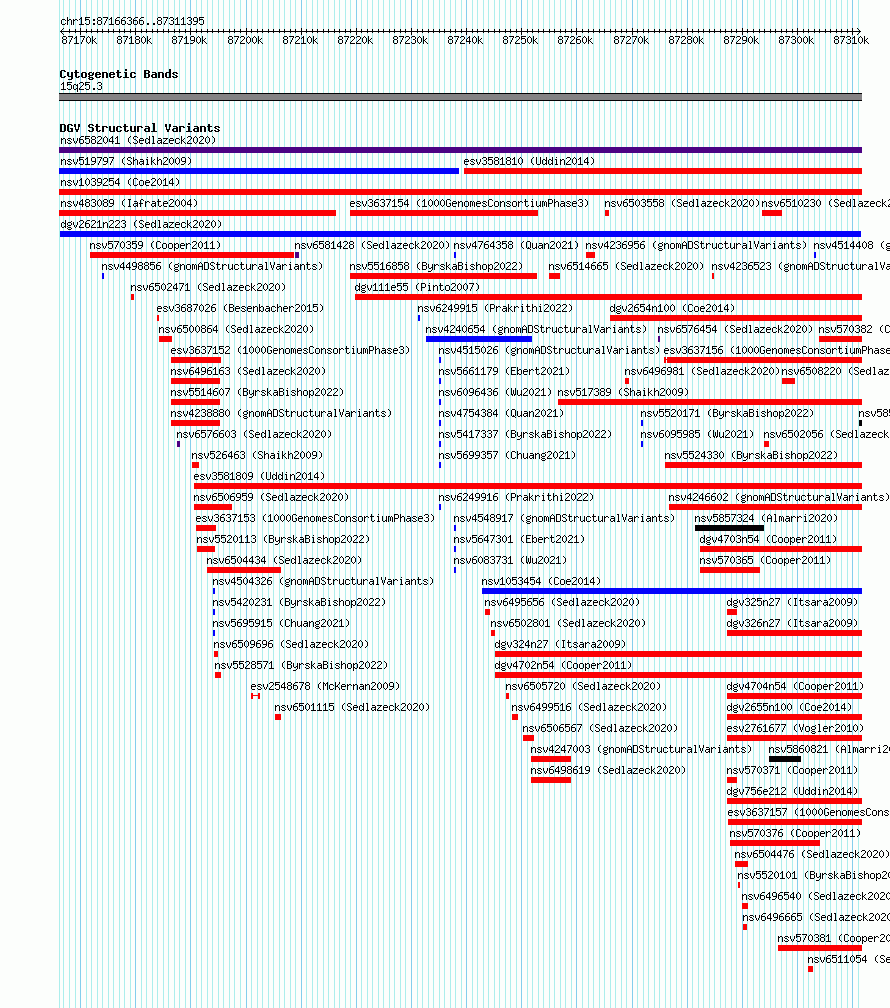Click nsv6498619 (Sedlazeck2020) label

pyautogui.click(x=608, y=770)
